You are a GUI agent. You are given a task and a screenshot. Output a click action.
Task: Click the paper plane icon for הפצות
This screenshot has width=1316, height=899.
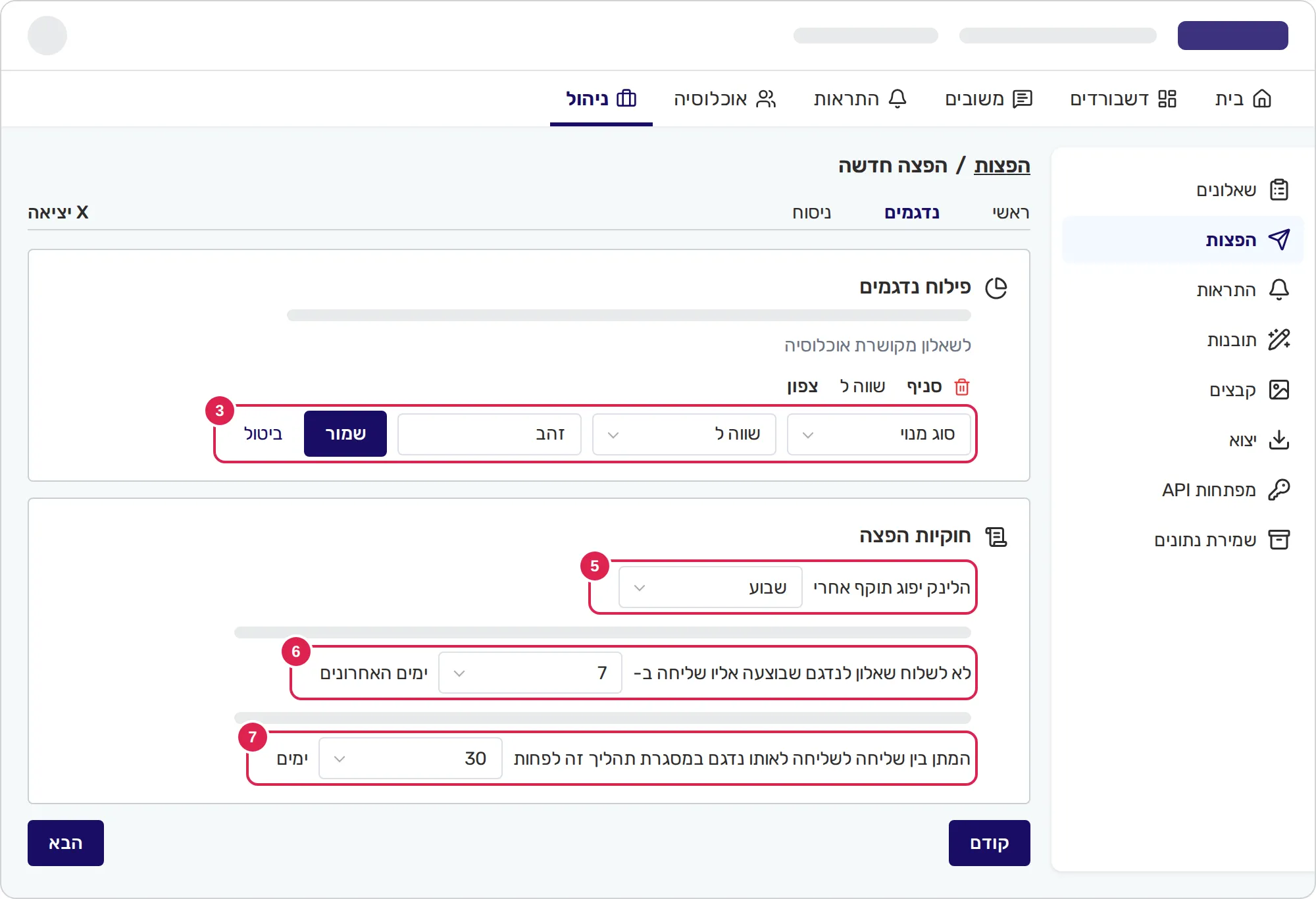pyautogui.click(x=1279, y=240)
